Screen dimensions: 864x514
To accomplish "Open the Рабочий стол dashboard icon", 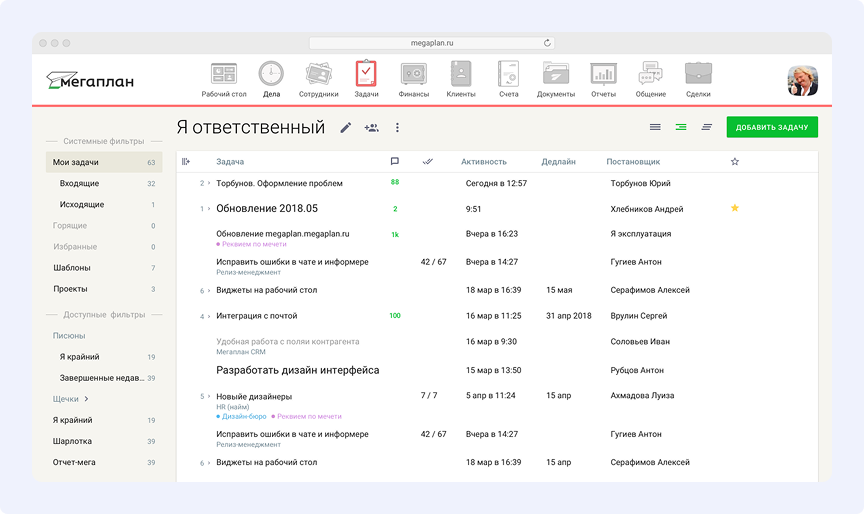I will [223, 74].
